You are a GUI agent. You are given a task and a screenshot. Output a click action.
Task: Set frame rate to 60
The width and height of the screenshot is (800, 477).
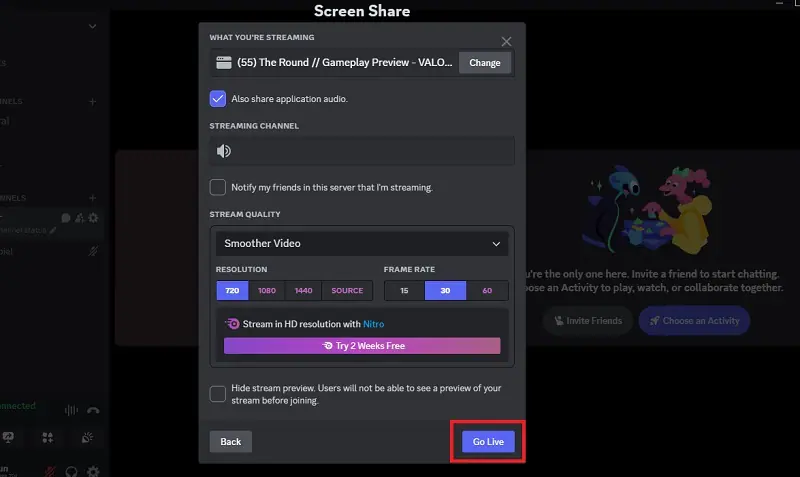pos(487,290)
